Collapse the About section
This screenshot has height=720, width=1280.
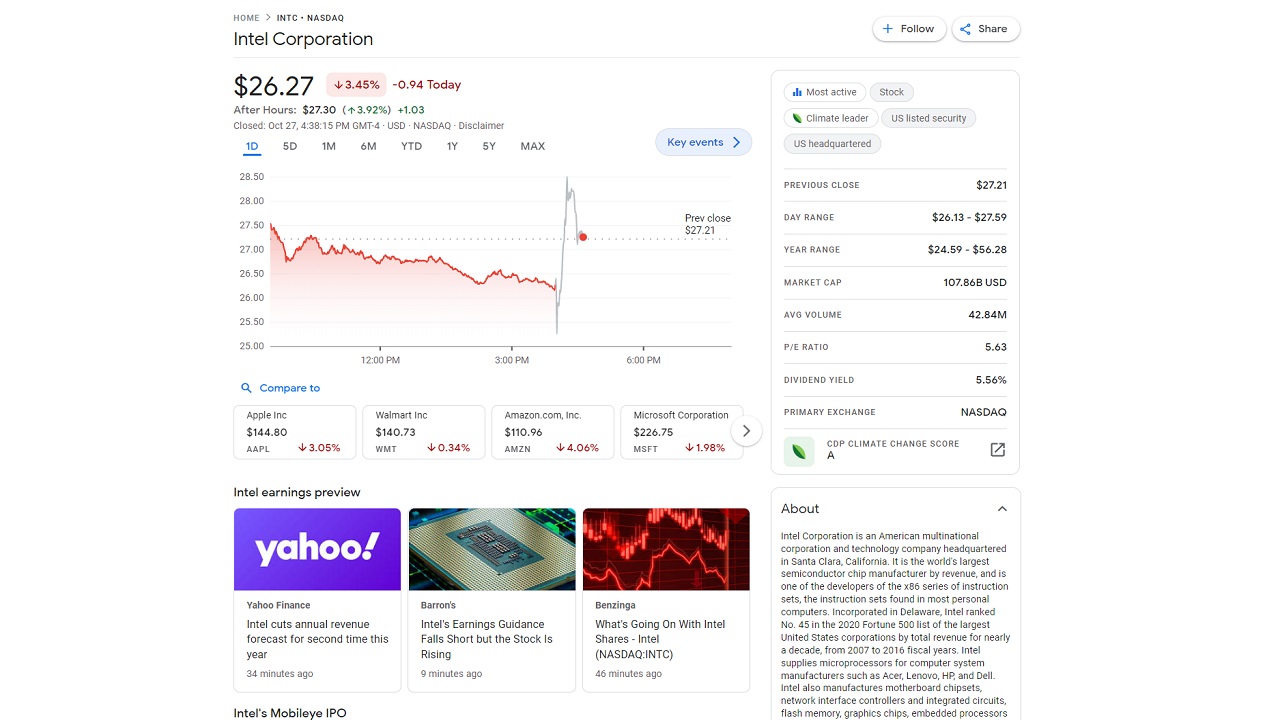coord(1002,508)
